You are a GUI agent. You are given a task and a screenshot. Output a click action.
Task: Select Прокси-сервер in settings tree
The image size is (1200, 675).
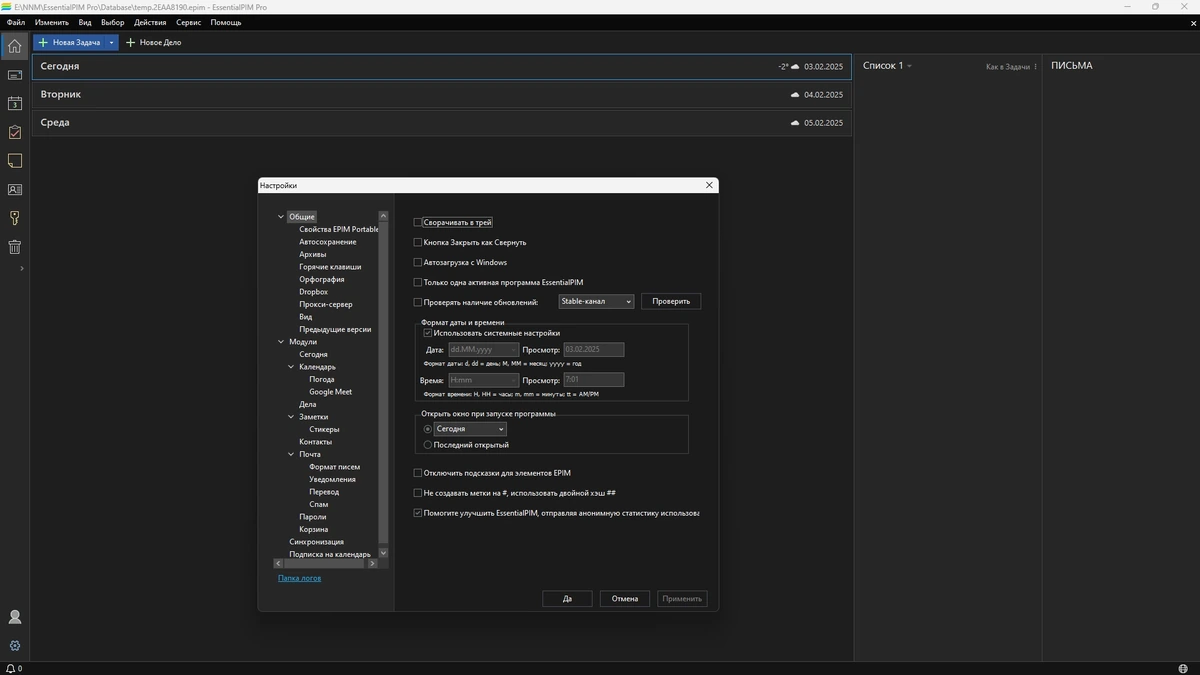(326, 304)
